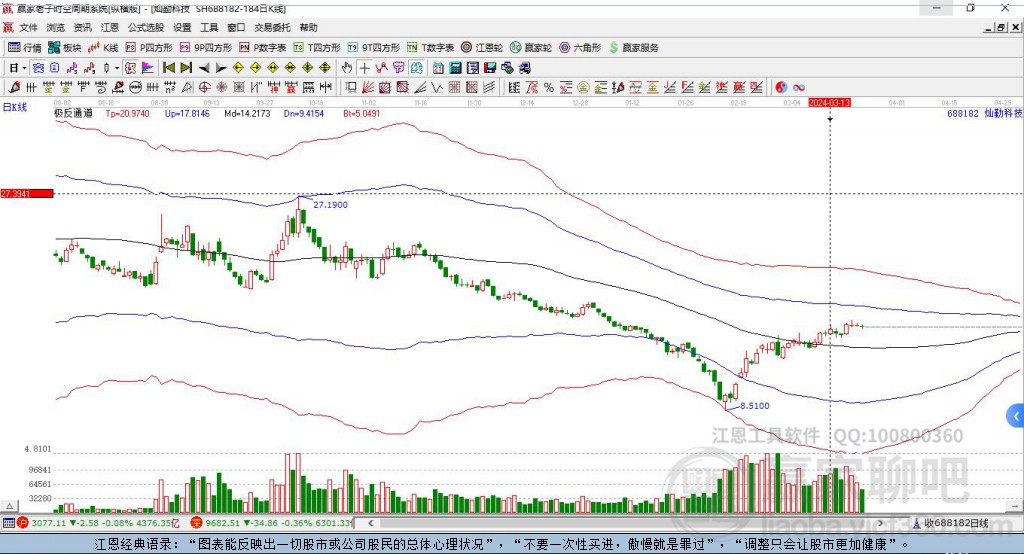The height and width of the screenshot is (554, 1024).
Task: Select the red fan lines tool
Action: coord(368,88)
